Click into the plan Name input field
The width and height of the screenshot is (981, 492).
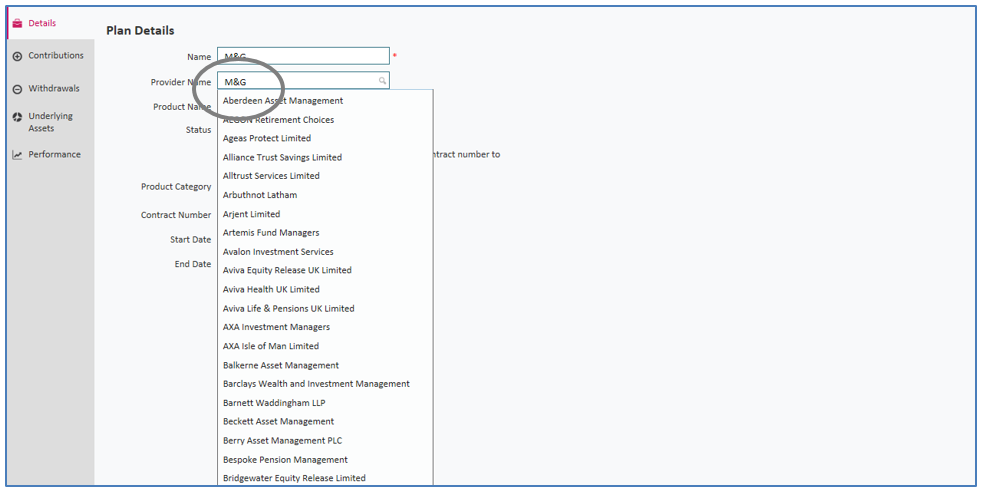coord(303,56)
